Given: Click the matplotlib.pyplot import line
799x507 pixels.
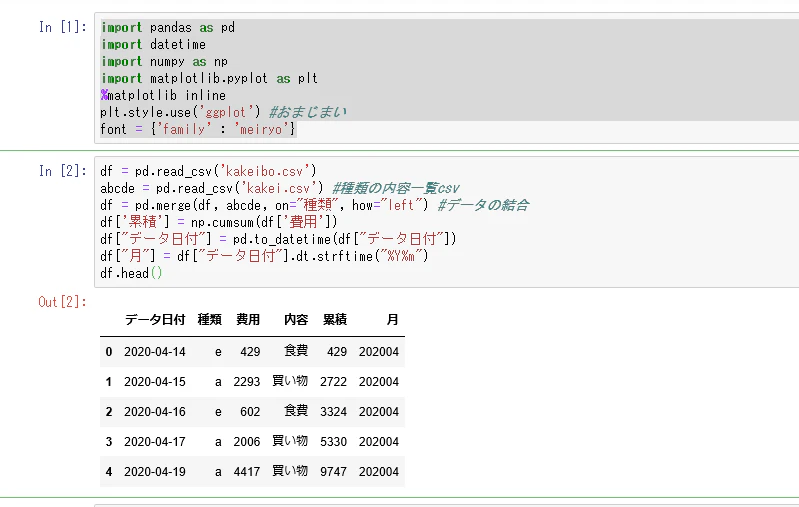Looking at the screenshot, I should point(209,78).
